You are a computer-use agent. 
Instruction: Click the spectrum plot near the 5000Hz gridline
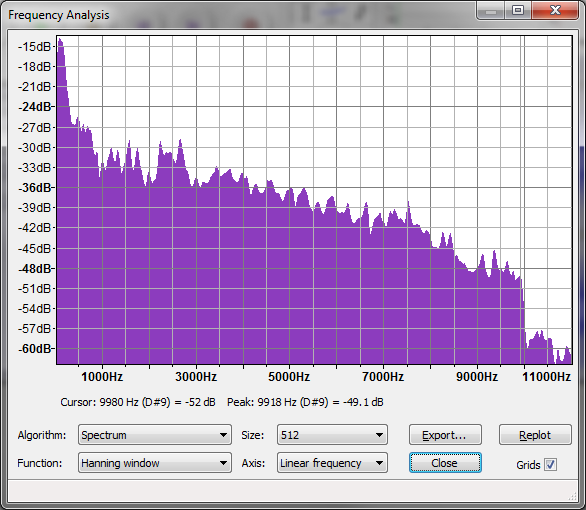[x=290, y=262]
